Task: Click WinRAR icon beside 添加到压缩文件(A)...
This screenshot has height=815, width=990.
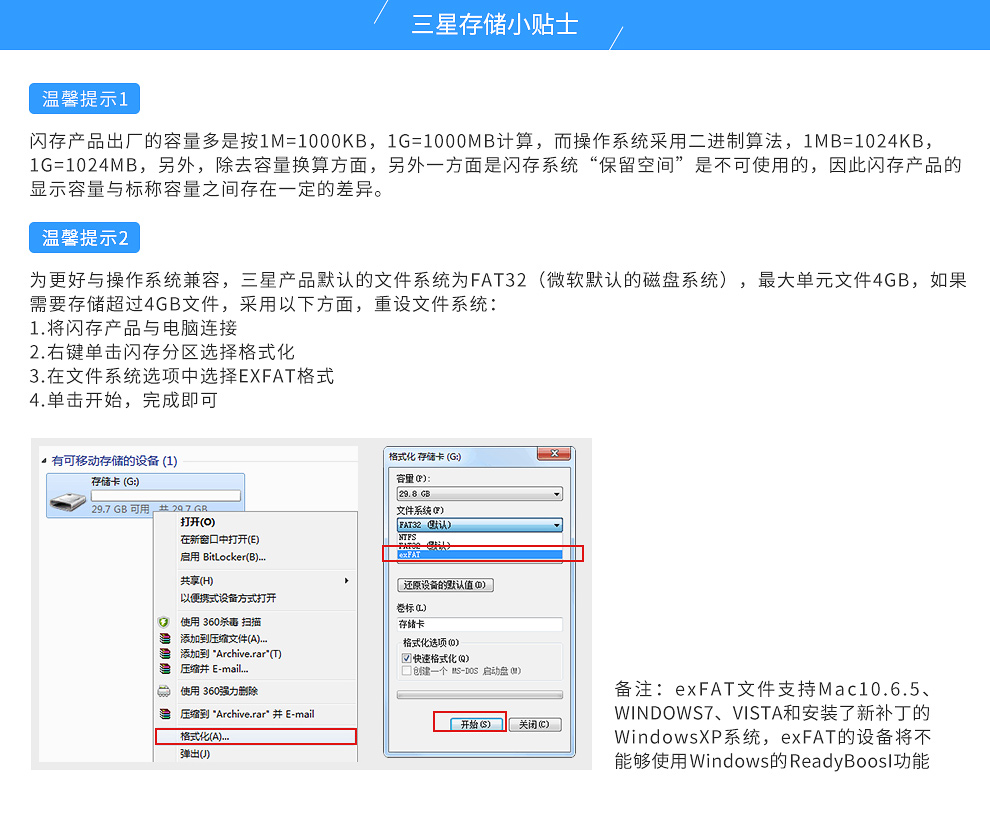Action: point(165,638)
